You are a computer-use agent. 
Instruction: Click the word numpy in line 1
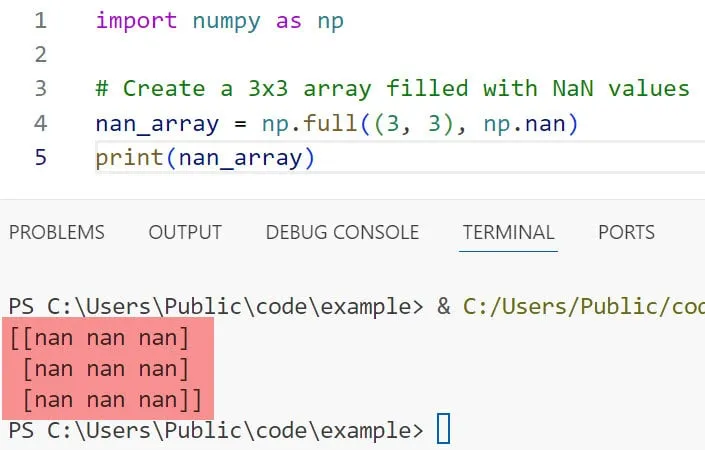pos(227,21)
